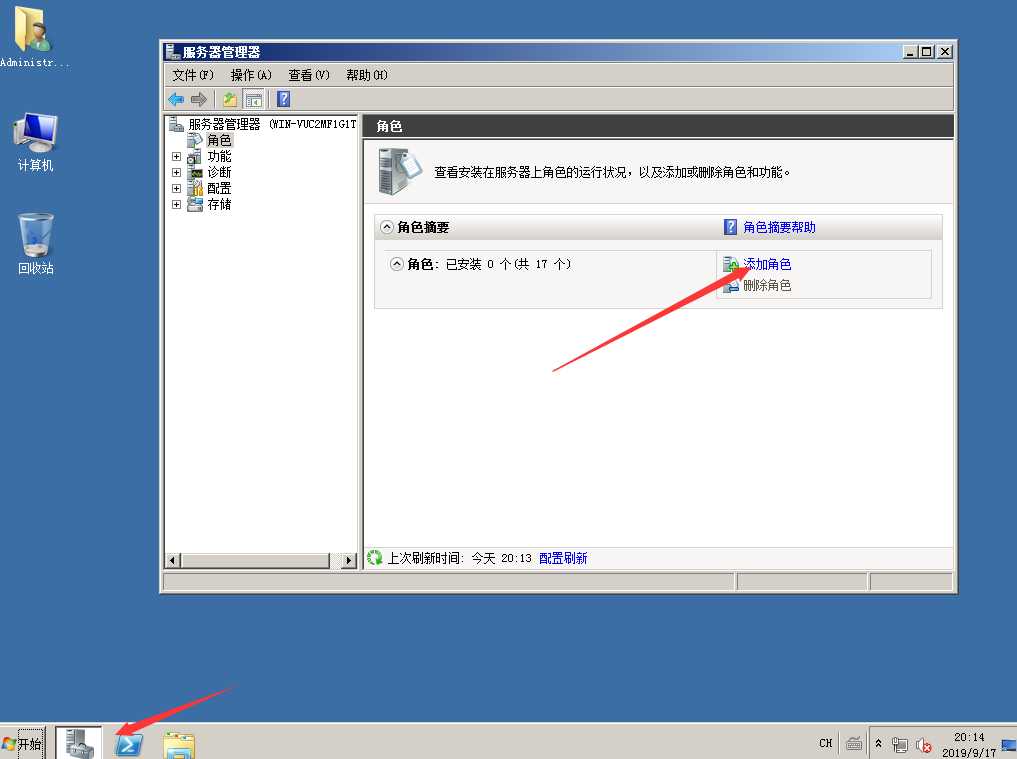Open the Action (操作) menu
This screenshot has height=759, width=1017.
251,75
